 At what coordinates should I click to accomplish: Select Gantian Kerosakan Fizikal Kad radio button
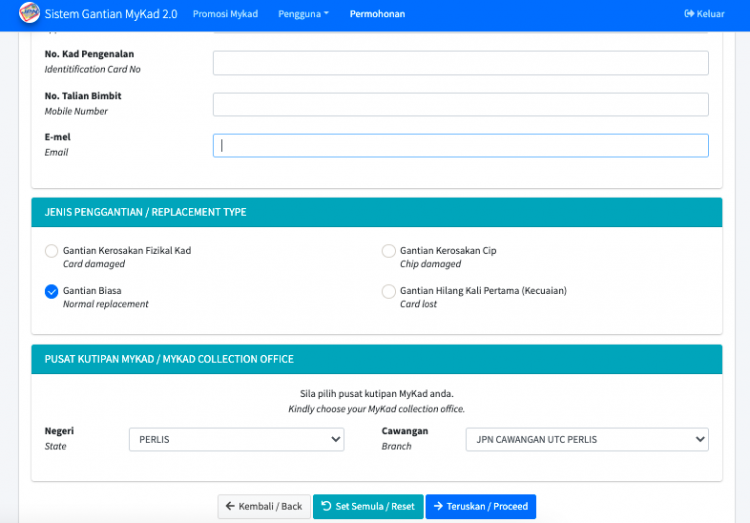pyautogui.click(x=51, y=251)
